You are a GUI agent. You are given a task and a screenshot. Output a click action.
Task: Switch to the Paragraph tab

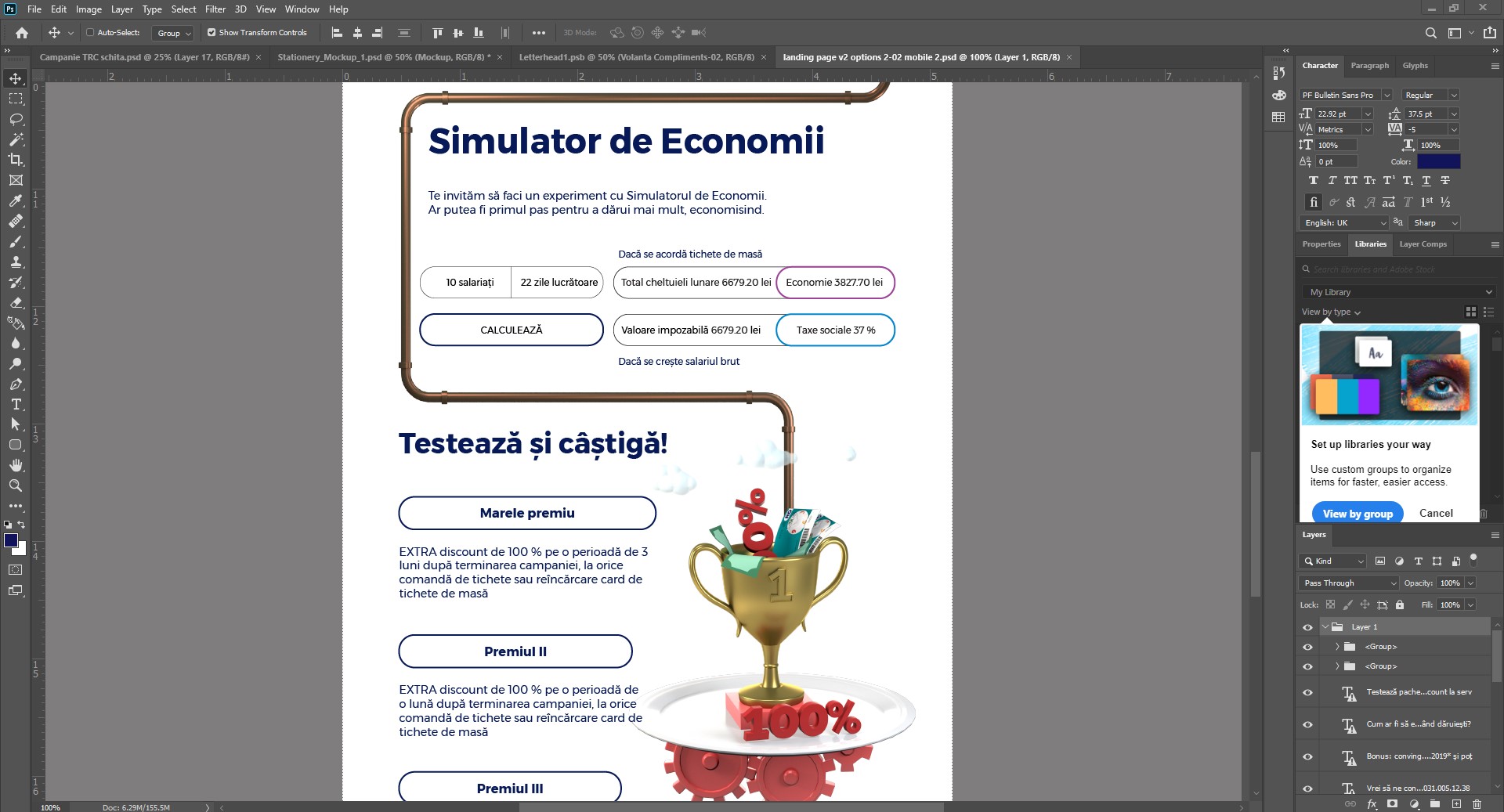tap(1369, 66)
